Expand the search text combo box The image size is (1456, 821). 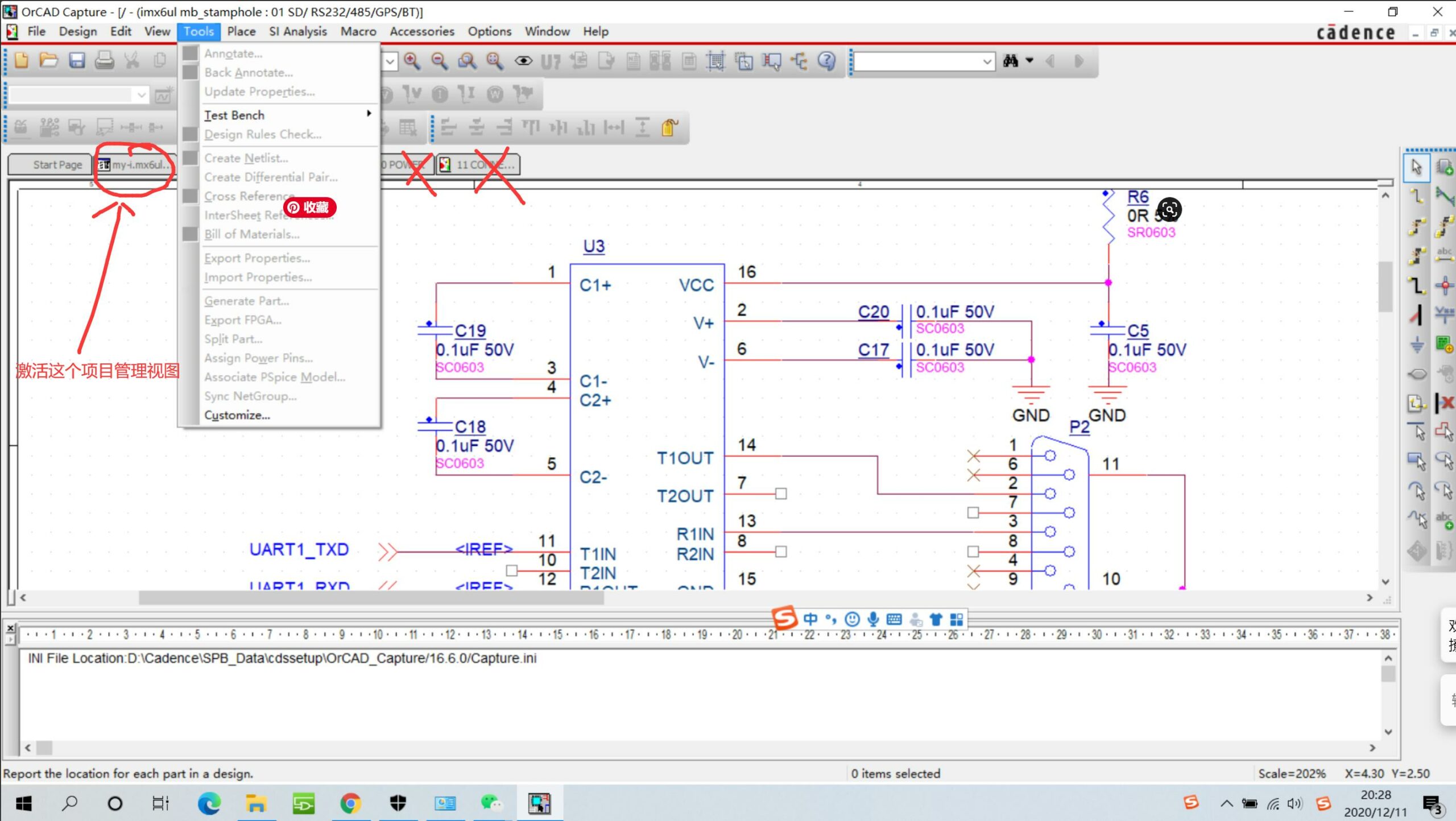(987, 61)
